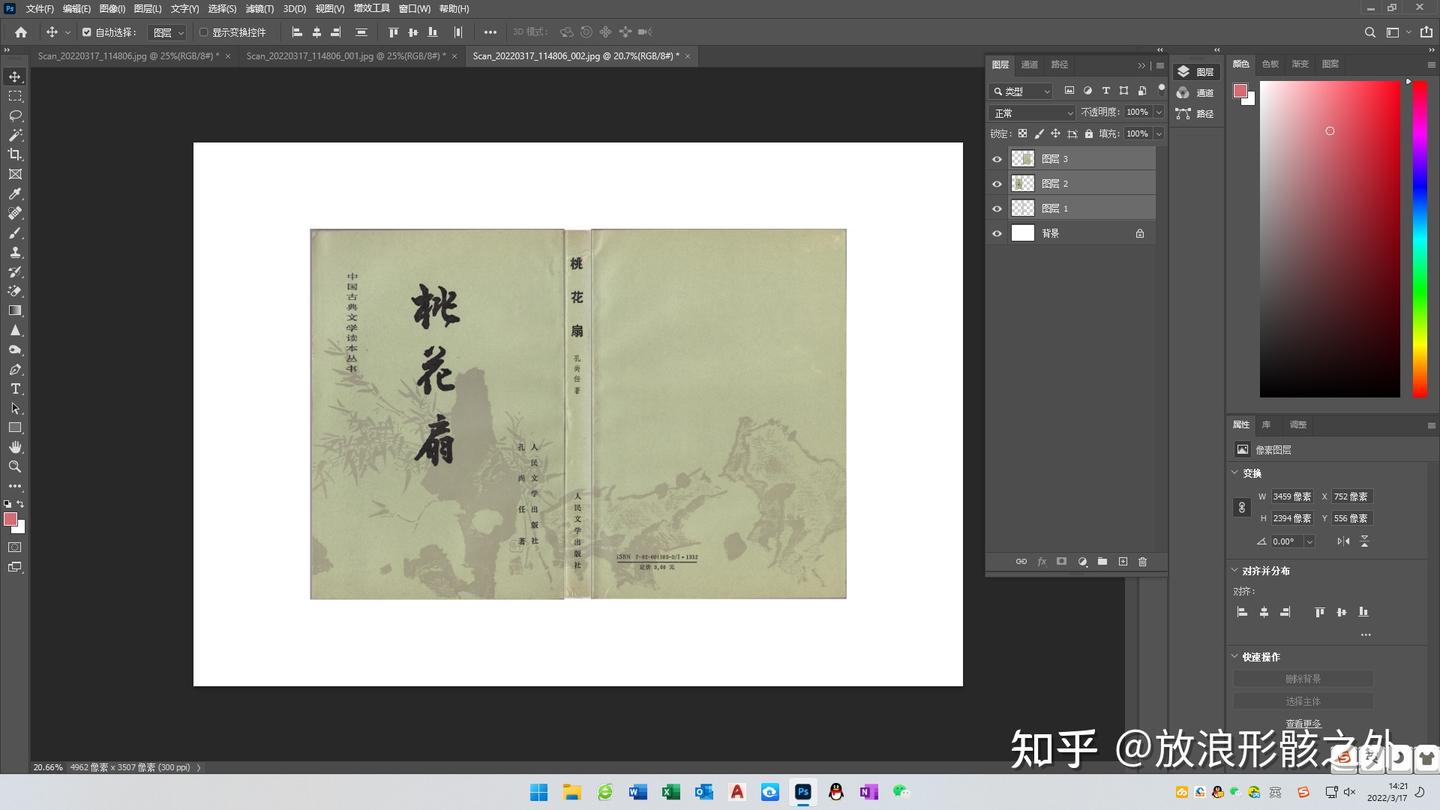This screenshot has height=810, width=1440.
Task: Select the Pen tool
Action: [15, 369]
